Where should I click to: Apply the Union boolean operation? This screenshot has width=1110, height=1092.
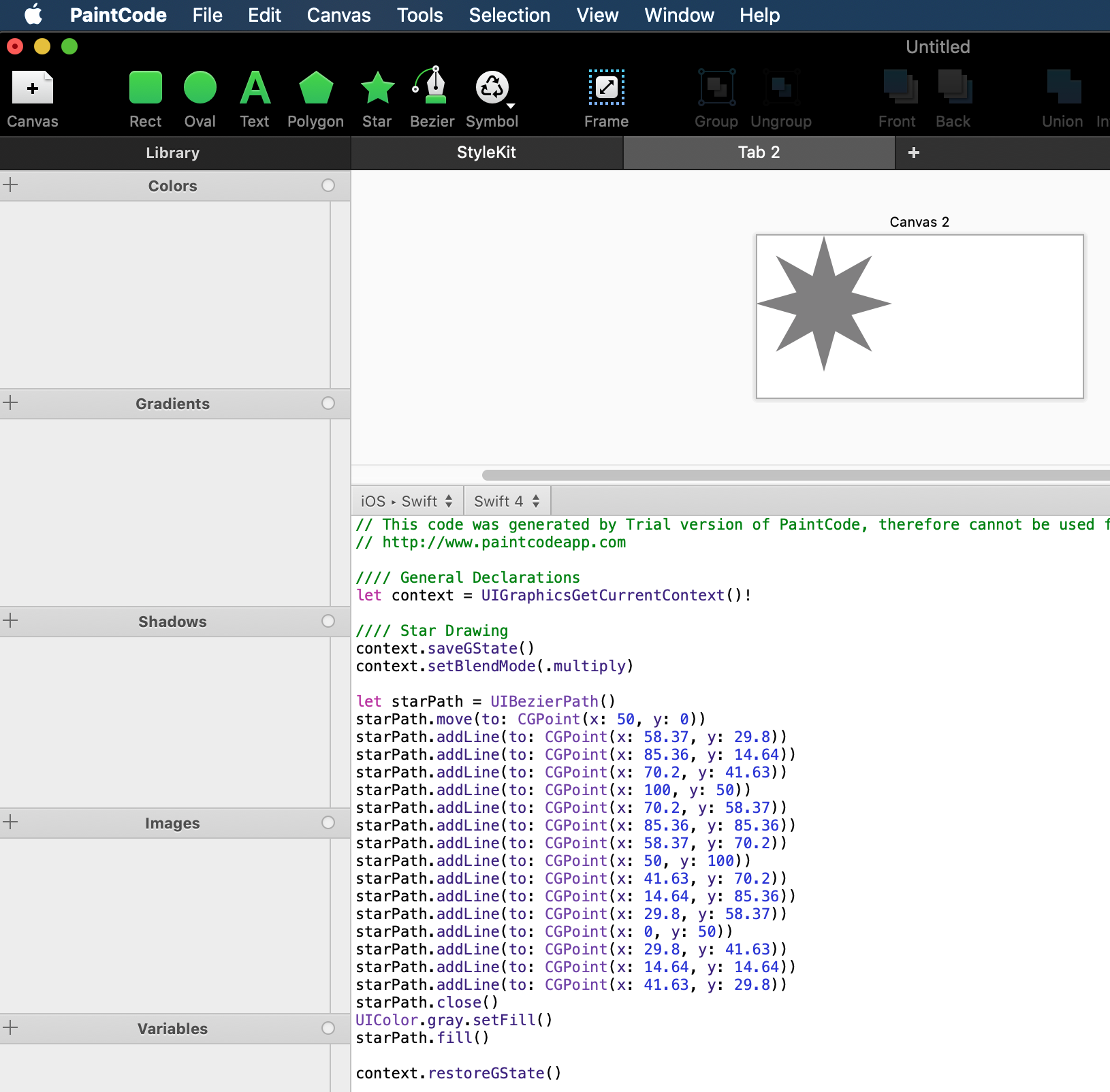(x=1063, y=99)
